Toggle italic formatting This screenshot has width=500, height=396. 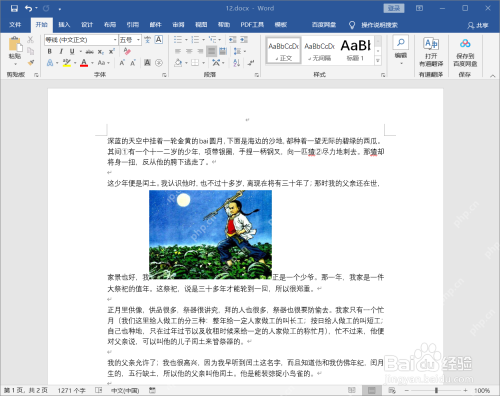[61, 51]
